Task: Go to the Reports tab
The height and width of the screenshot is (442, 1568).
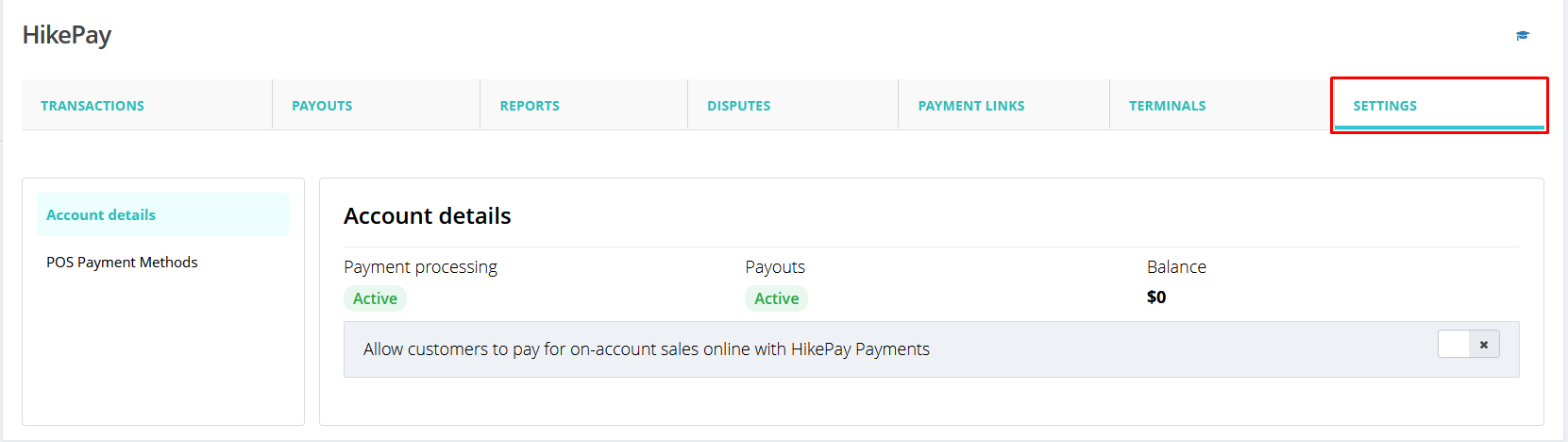Action: 530,106
